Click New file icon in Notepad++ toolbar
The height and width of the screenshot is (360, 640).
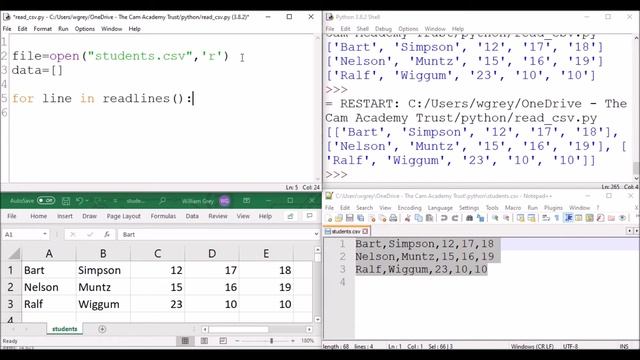[329, 218]
